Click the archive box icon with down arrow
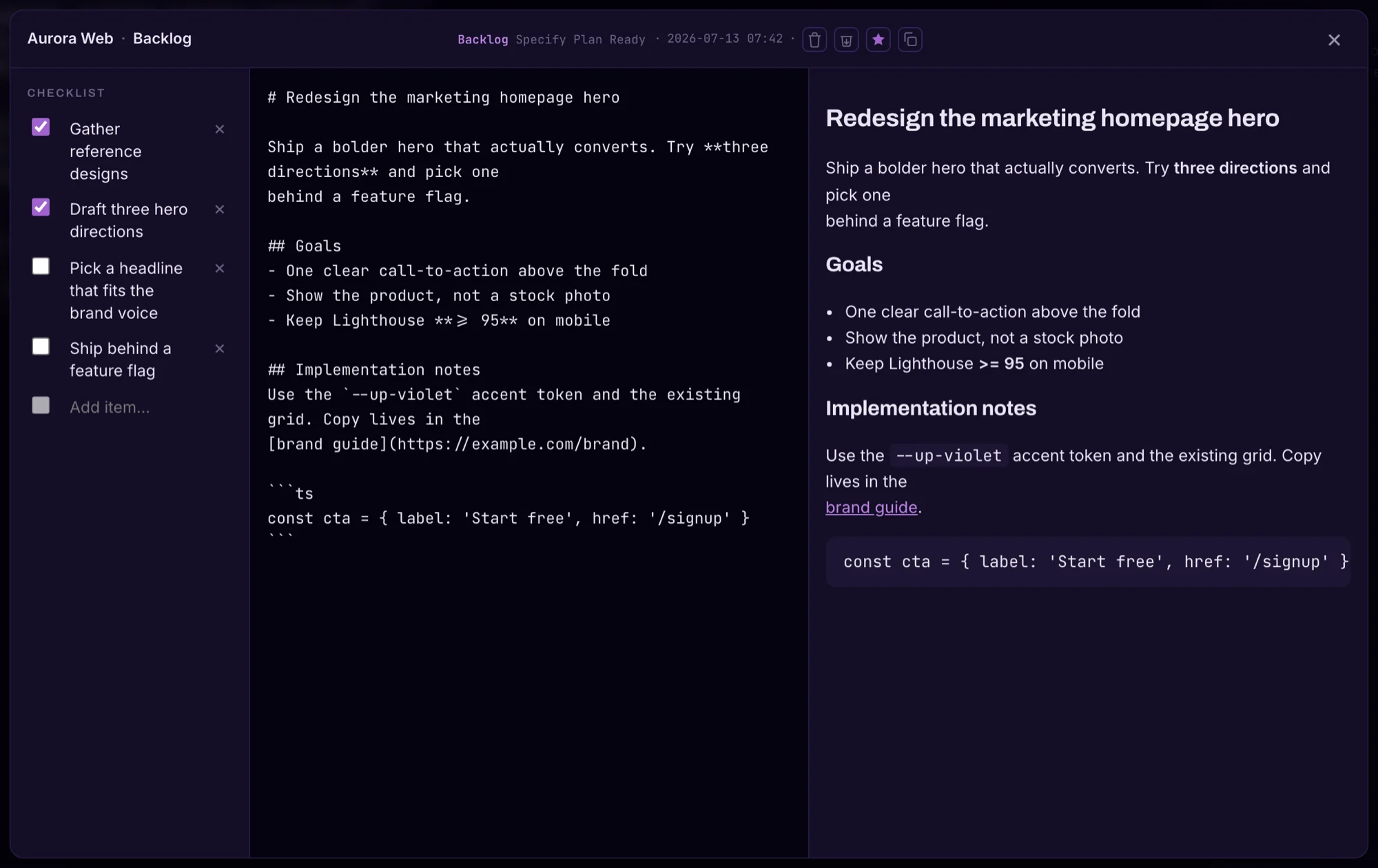Viewport: 1378px width, 868px height. click(846, 40)
